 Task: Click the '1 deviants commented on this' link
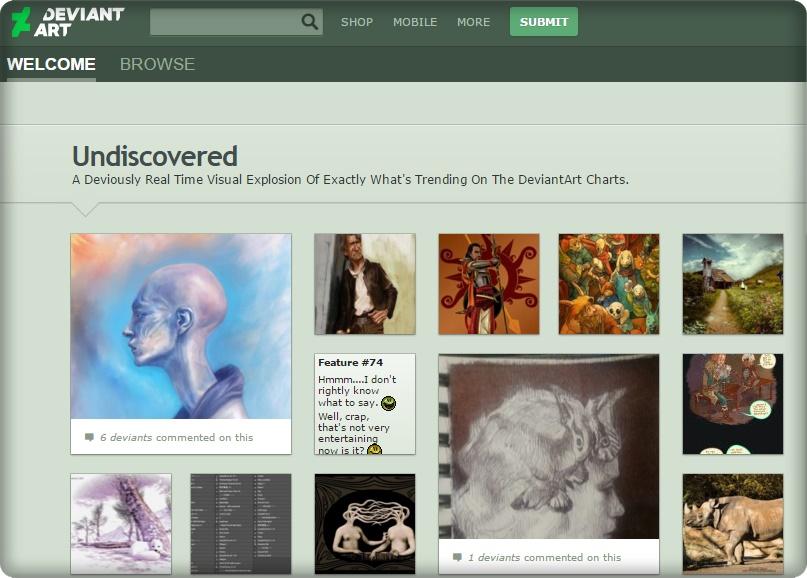point(544,557)
